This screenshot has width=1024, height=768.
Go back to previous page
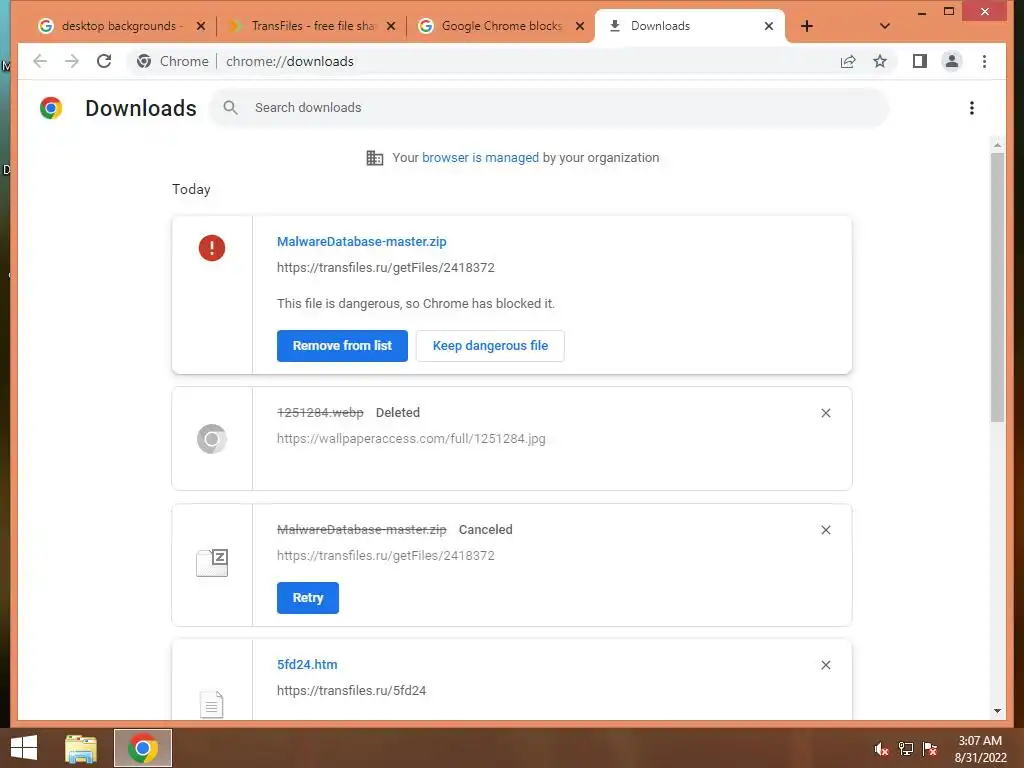(x=40, y=61)
